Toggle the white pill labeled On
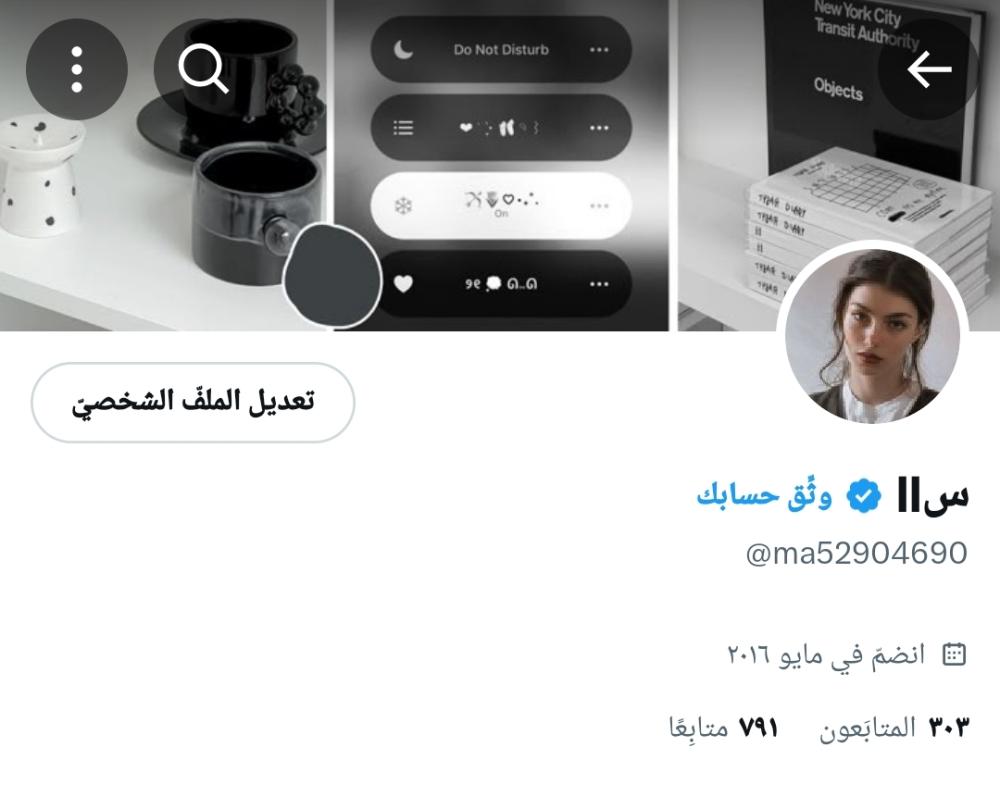The height and width of the screenshot is (797, 1000). click(501, 206)
